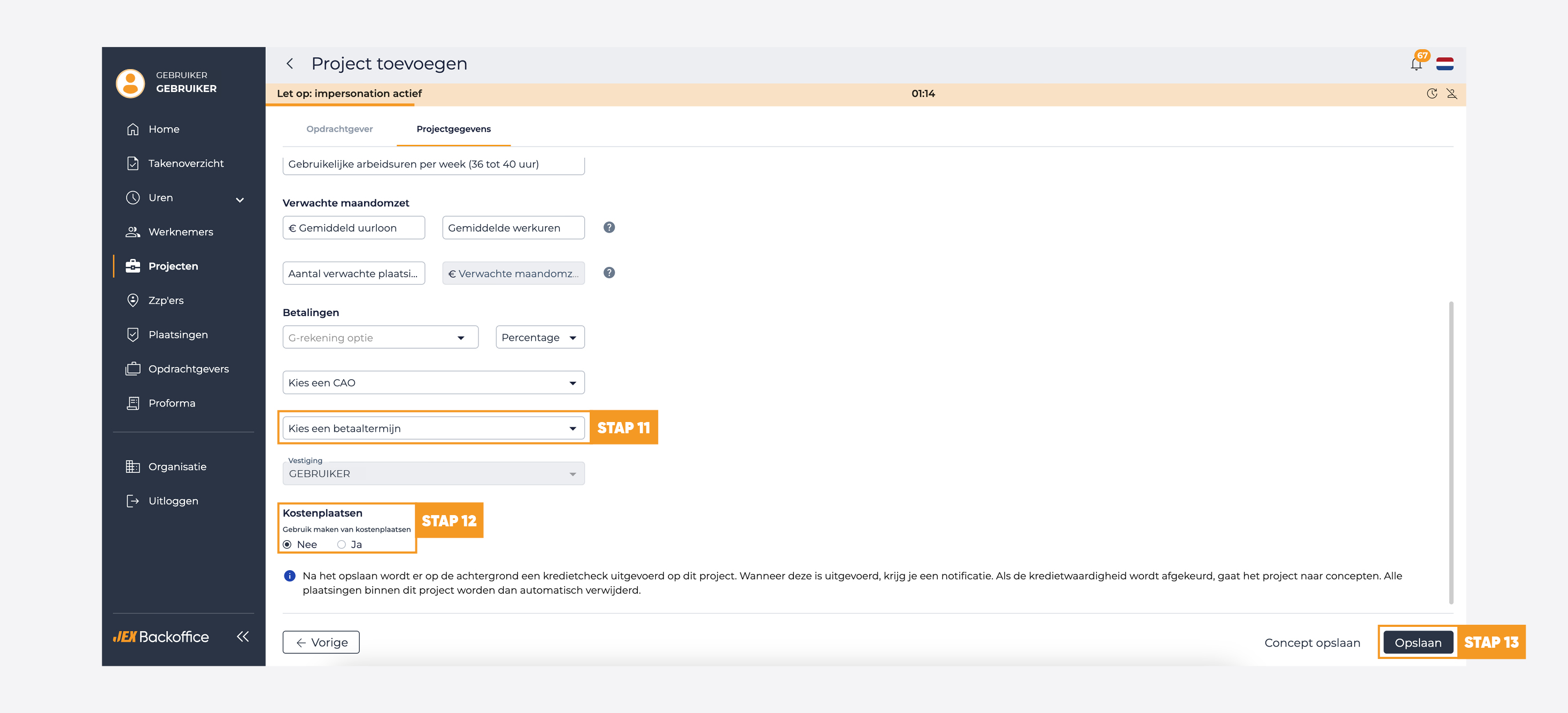Select Nee for kostenplaatsen

[x=287, y=545]
